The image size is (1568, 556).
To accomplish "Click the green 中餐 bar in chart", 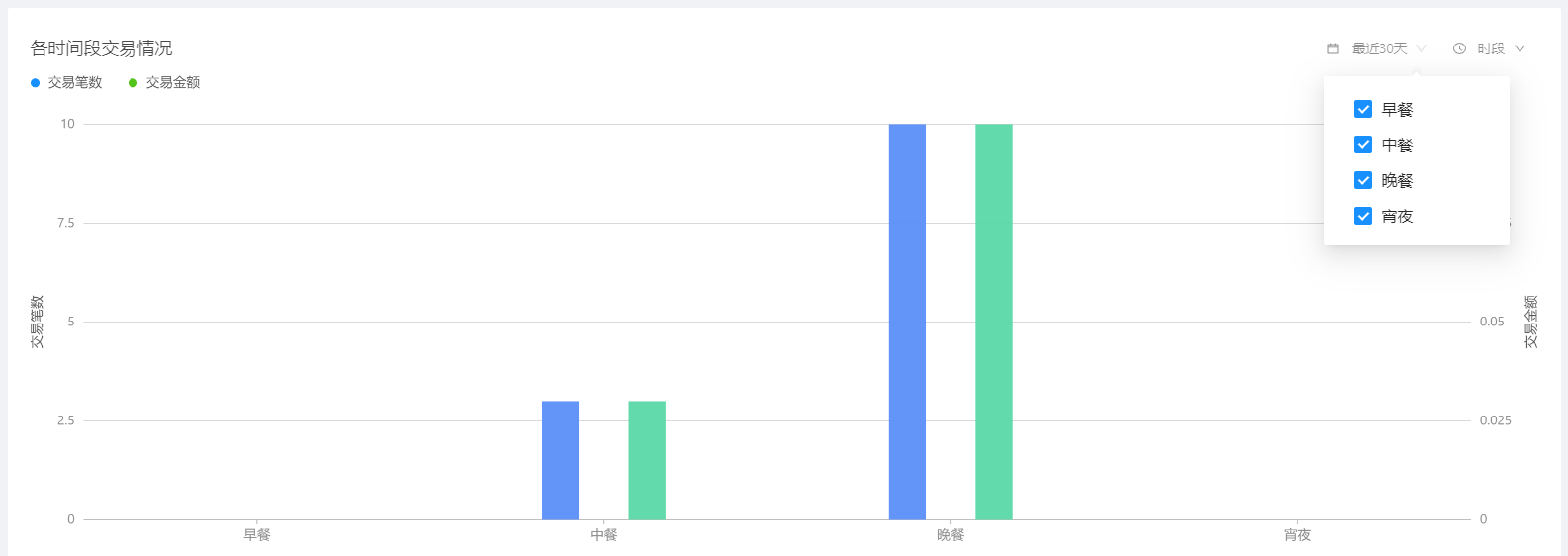I will (647, 460).
